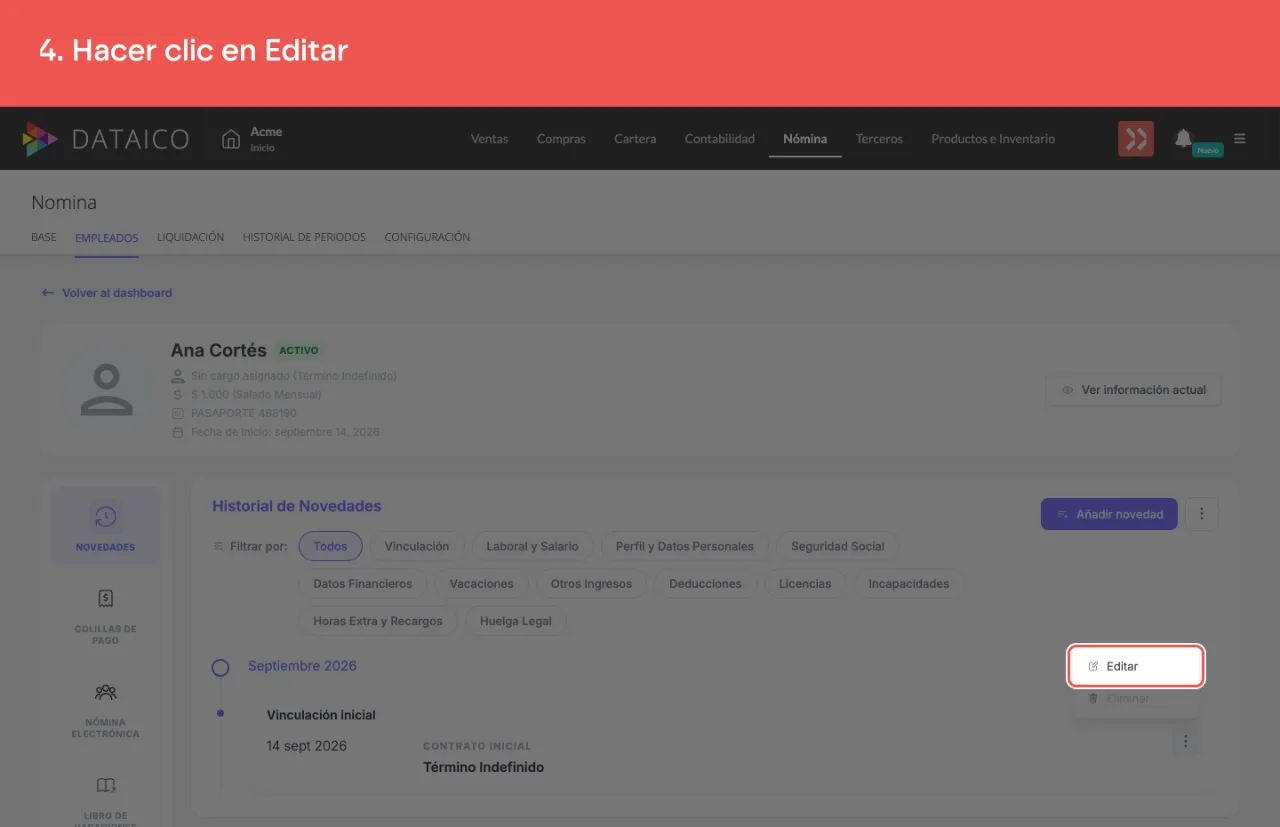Switch to the BASE tab

[x=44, y=237]
